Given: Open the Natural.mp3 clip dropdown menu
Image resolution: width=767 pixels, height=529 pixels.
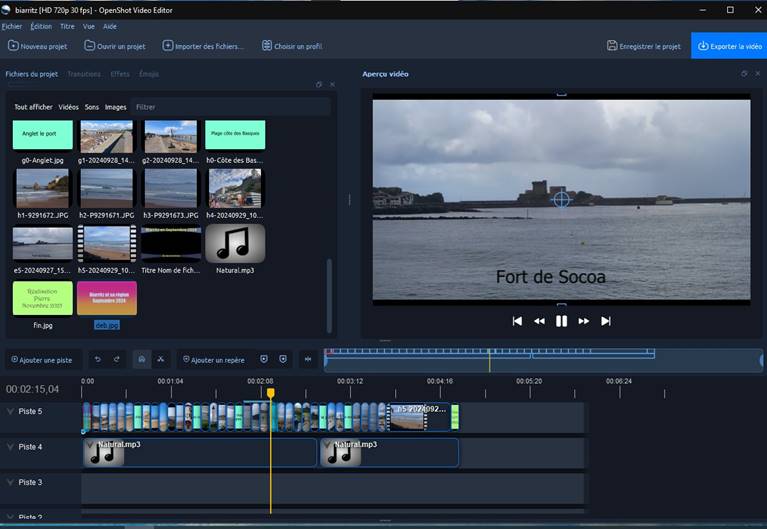Looking at the screenshot, I should coord(90,445).
